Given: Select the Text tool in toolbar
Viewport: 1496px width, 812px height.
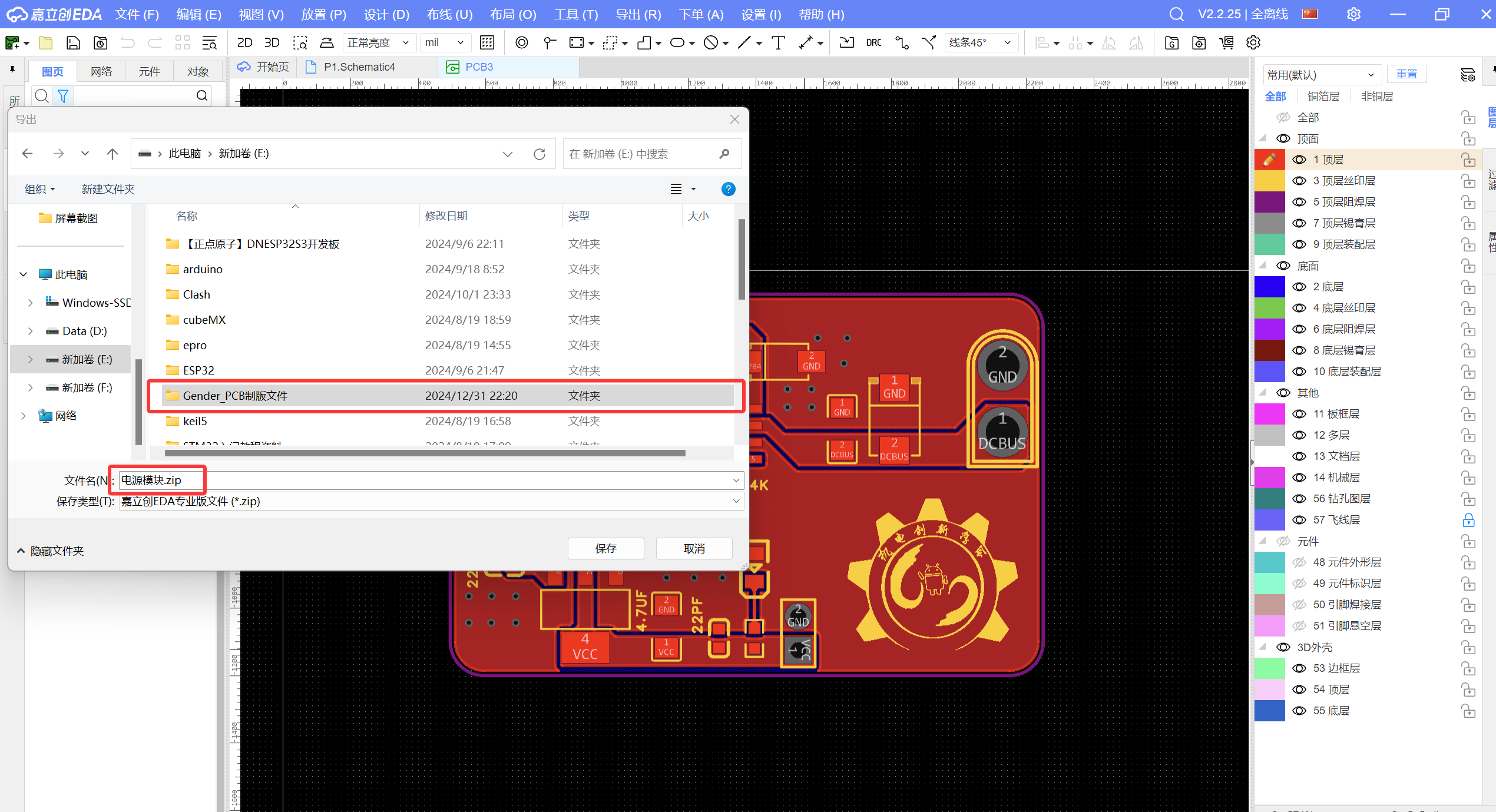Looking at the screenshot, I should tap(778, 43).
